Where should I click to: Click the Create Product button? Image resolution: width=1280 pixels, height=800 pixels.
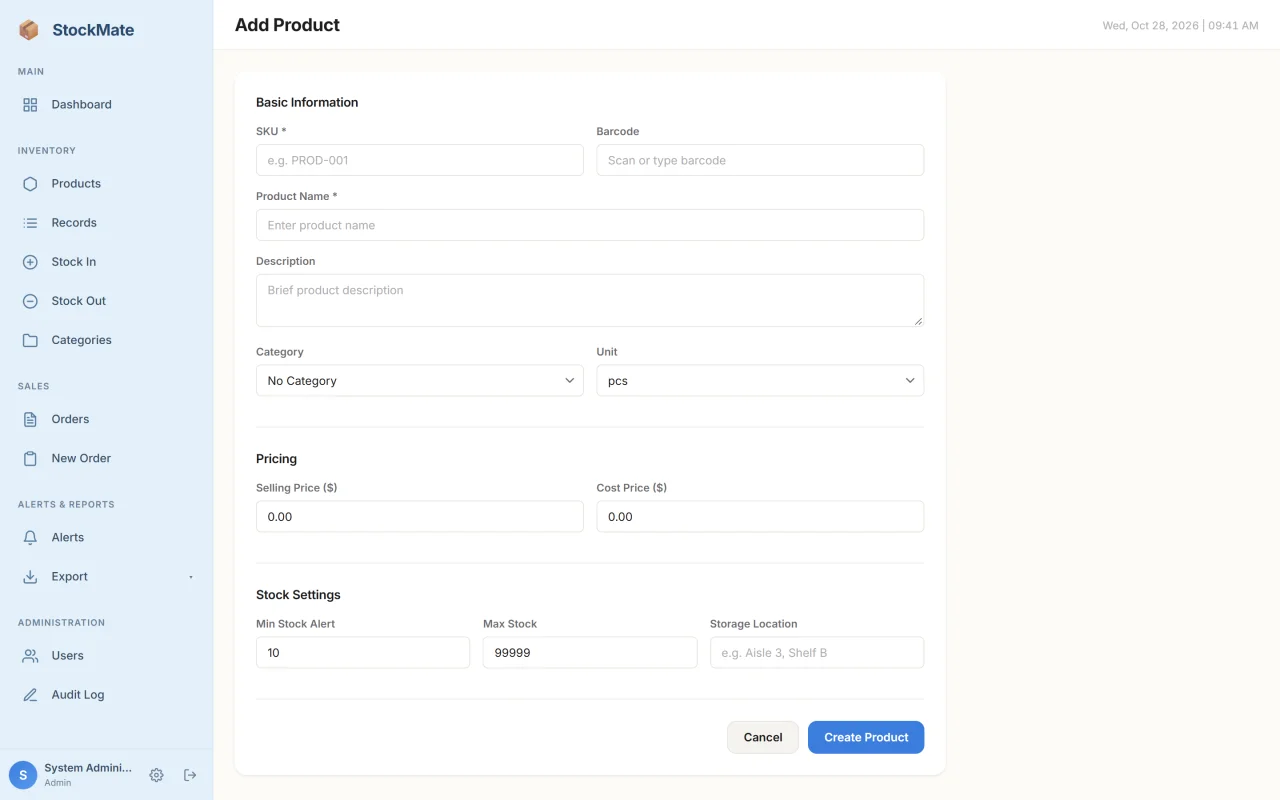(866, 737)
